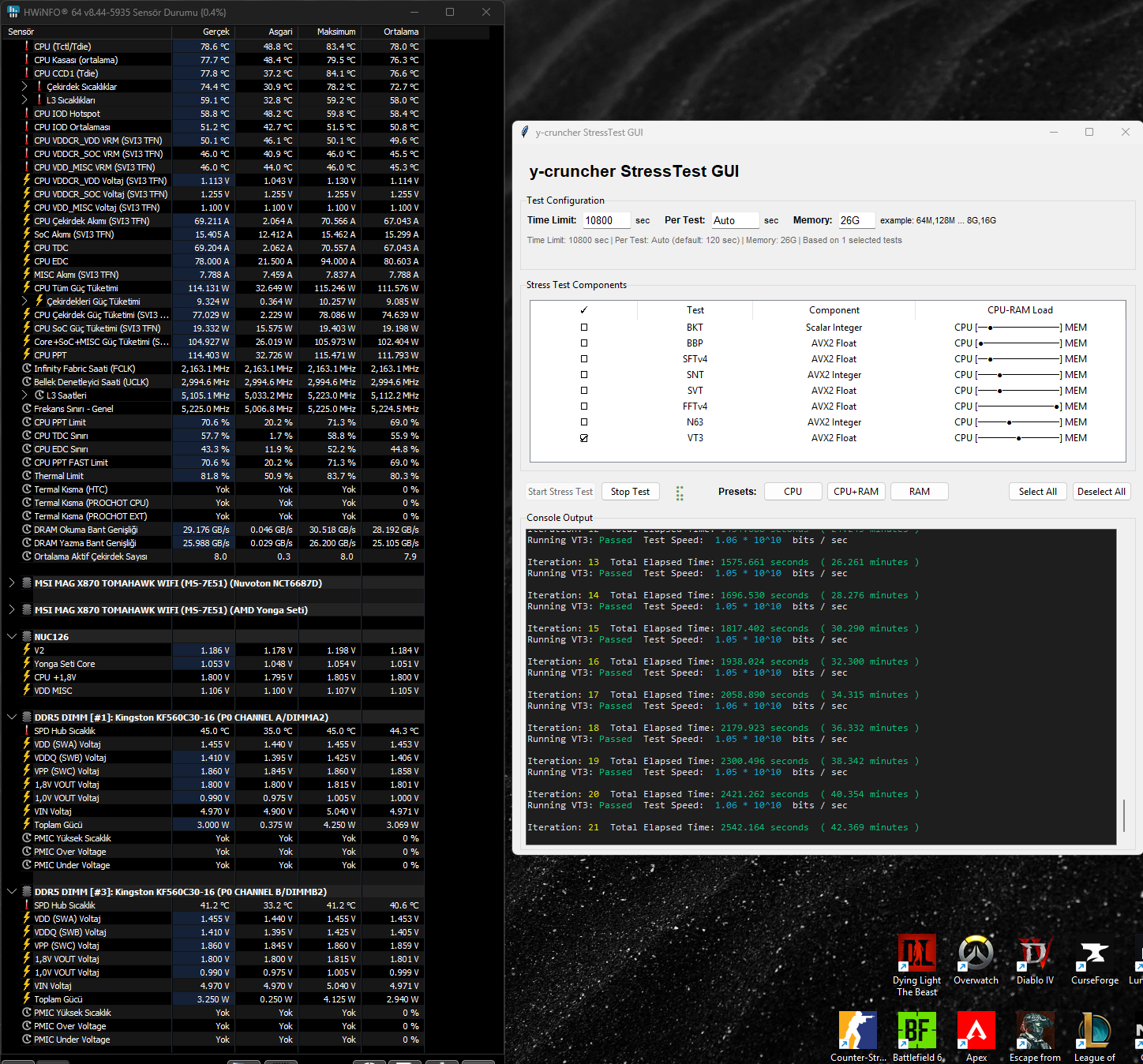Collapse DDR5 DIMM [#3] sensor group

[x=11, y=892]
